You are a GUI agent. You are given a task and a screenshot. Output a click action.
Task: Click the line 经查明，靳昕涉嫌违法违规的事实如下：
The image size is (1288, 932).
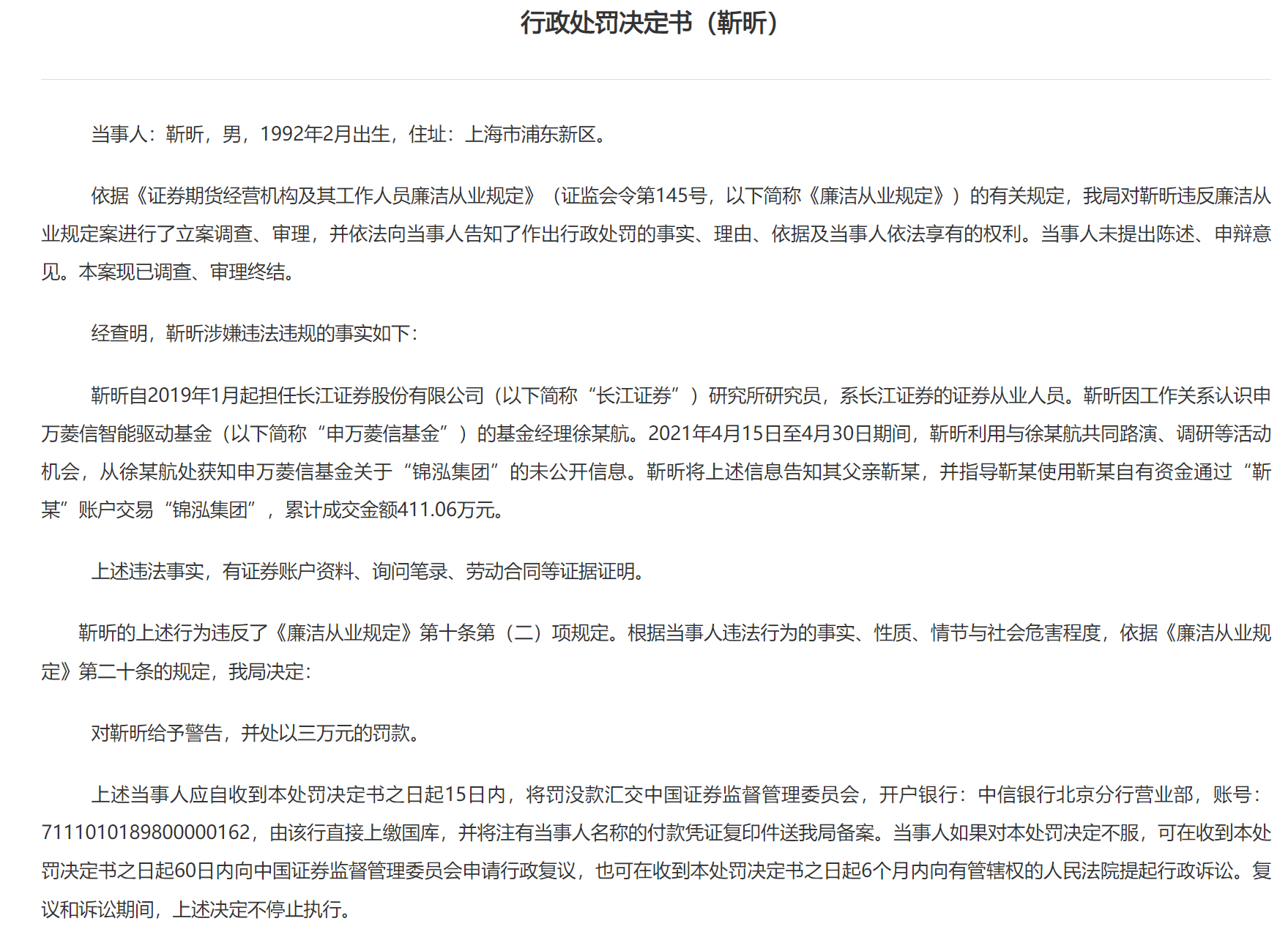255,333
